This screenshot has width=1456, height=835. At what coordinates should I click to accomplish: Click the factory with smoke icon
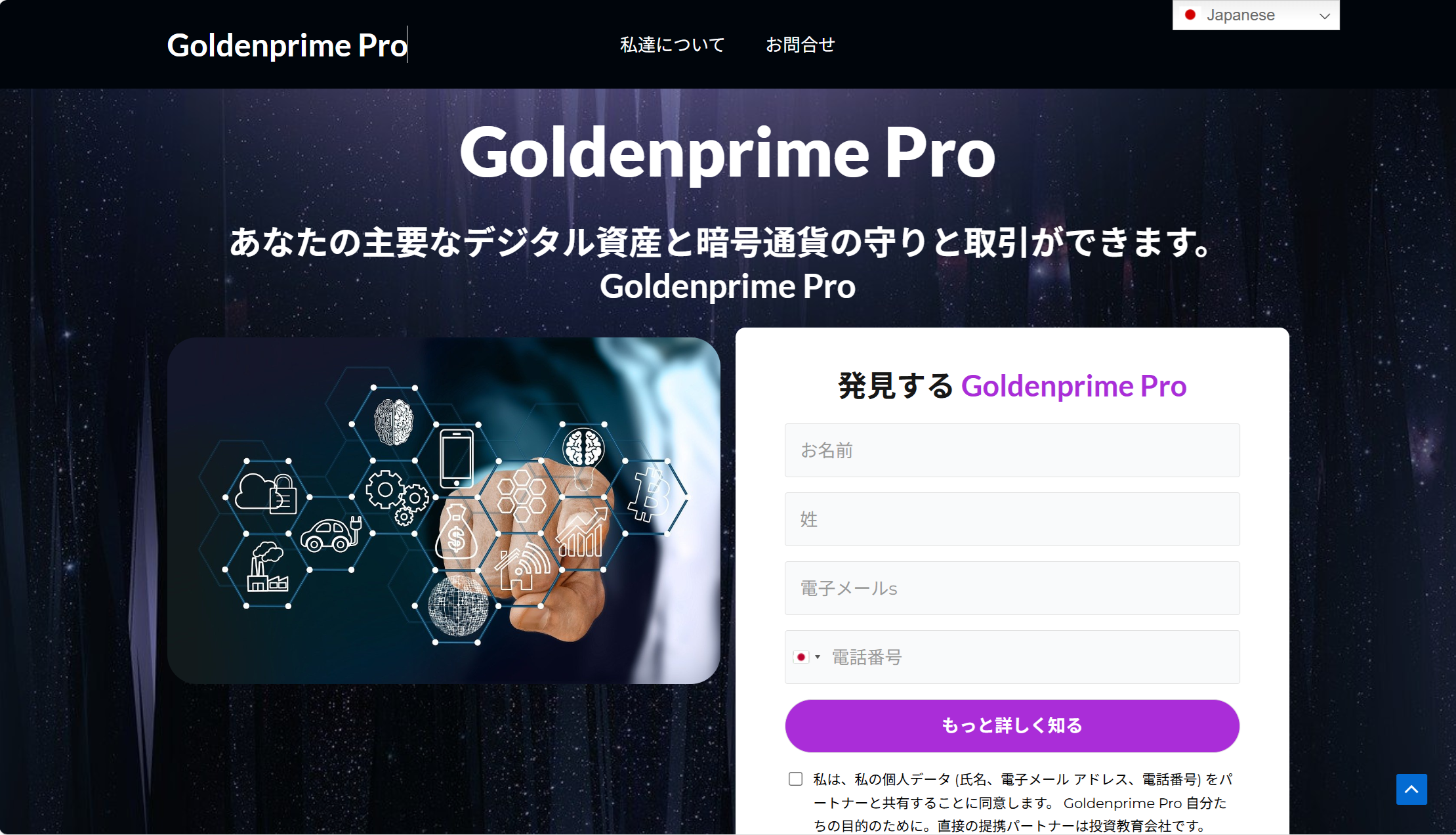[x=267, y=567]
